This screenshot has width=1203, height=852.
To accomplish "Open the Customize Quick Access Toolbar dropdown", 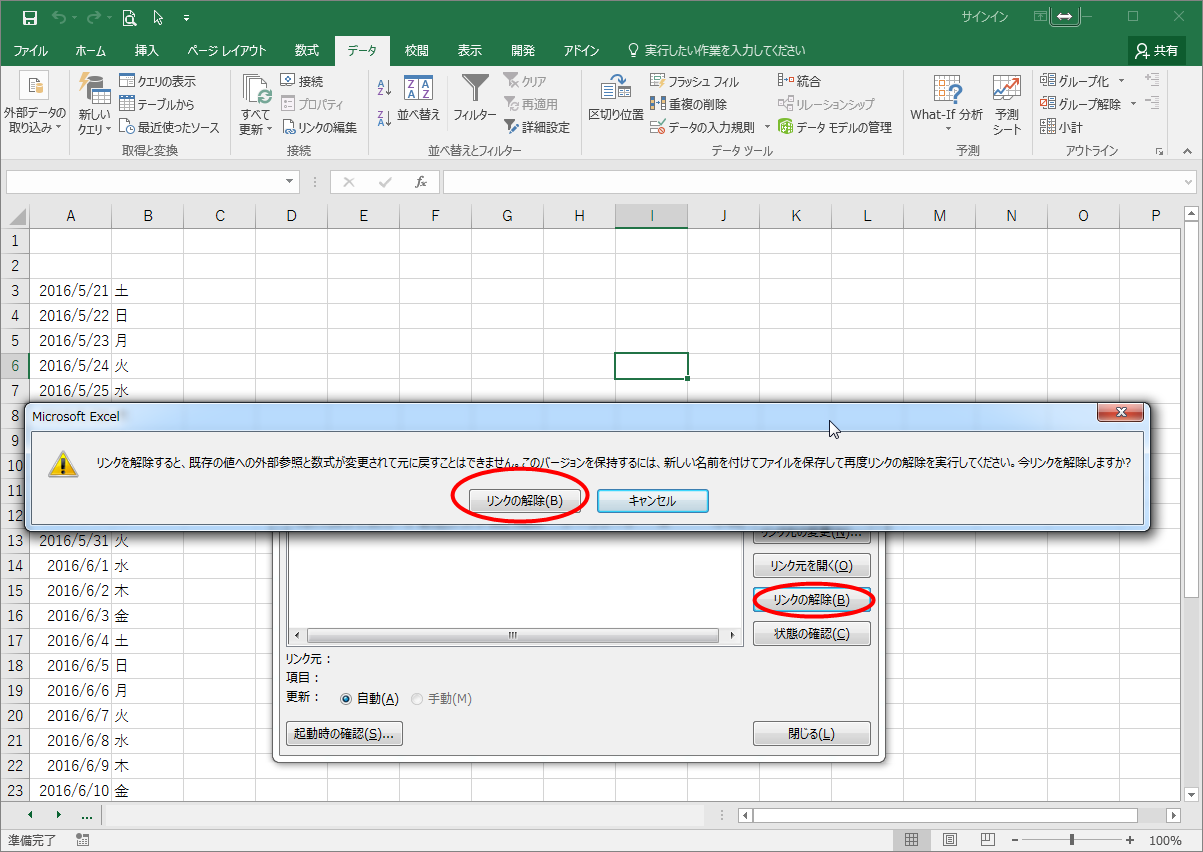I will pyautogui.click(x=187, y=18).
